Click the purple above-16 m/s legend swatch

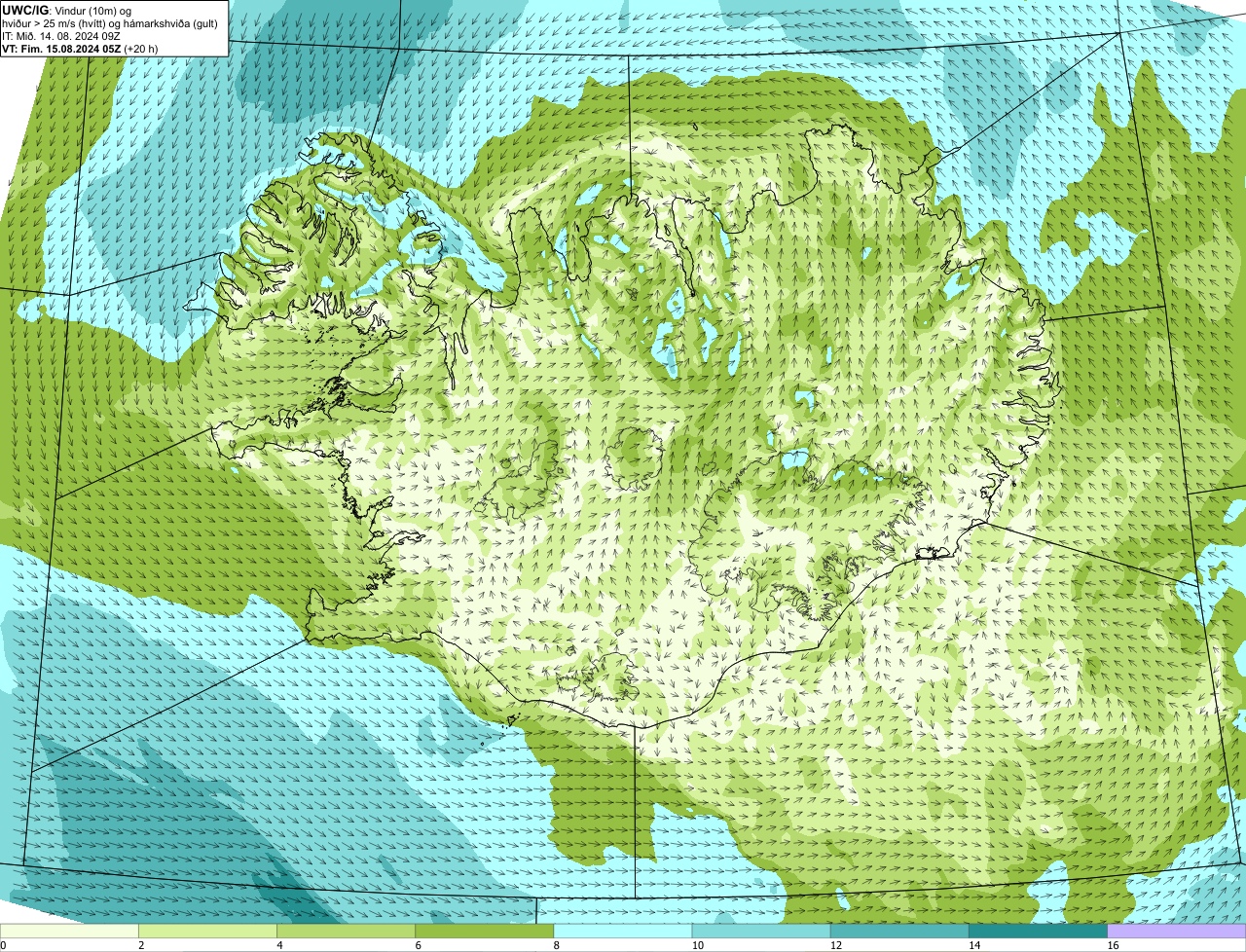tap(1177, 931)
